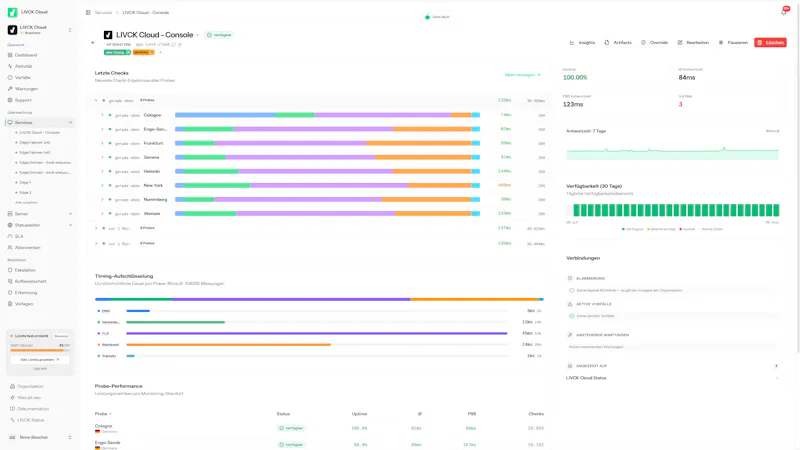The width and height of the screenshot is (800, 450).
Task: Open Abonnenten in sidebar
Action: point(40,247)
